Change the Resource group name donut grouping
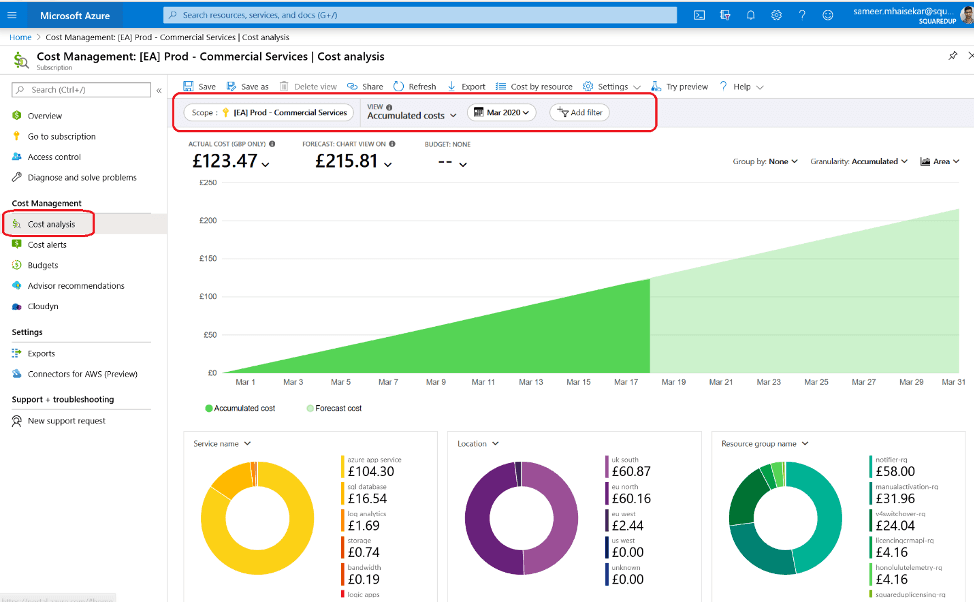This screenshot has width=974, height=602. tap(765, 444)
